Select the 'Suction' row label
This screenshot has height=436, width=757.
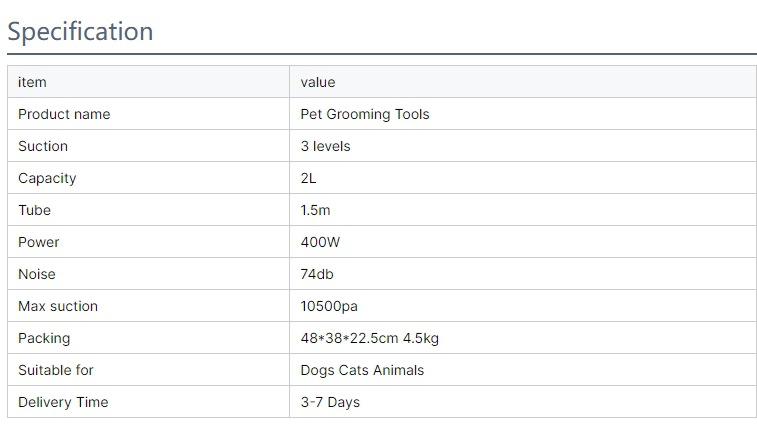pos(43,146)
